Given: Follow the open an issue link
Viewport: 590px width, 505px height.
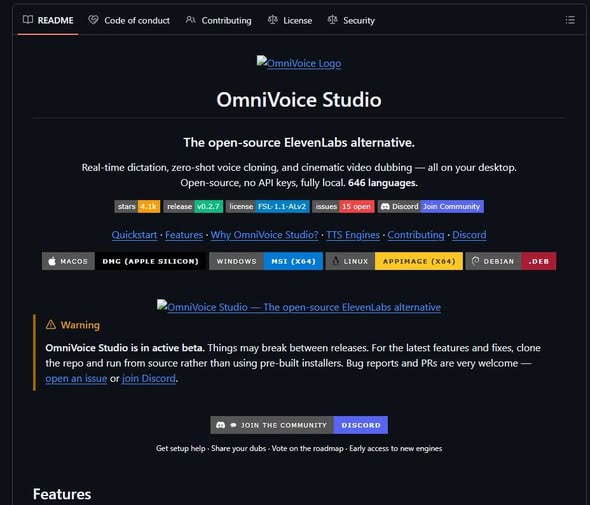Looking at the screenshot, I should pos(76,379).
